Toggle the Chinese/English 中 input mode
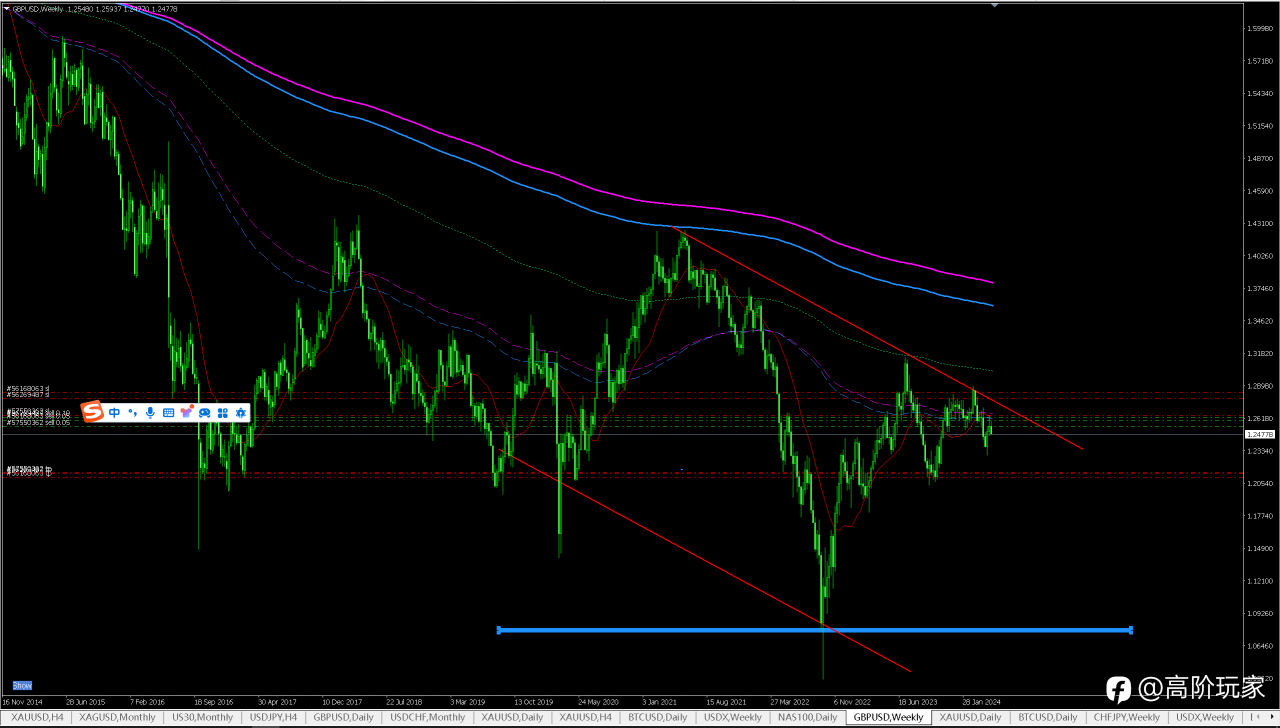Viewport: 1280px width, 728px height. tap(115, 412)
